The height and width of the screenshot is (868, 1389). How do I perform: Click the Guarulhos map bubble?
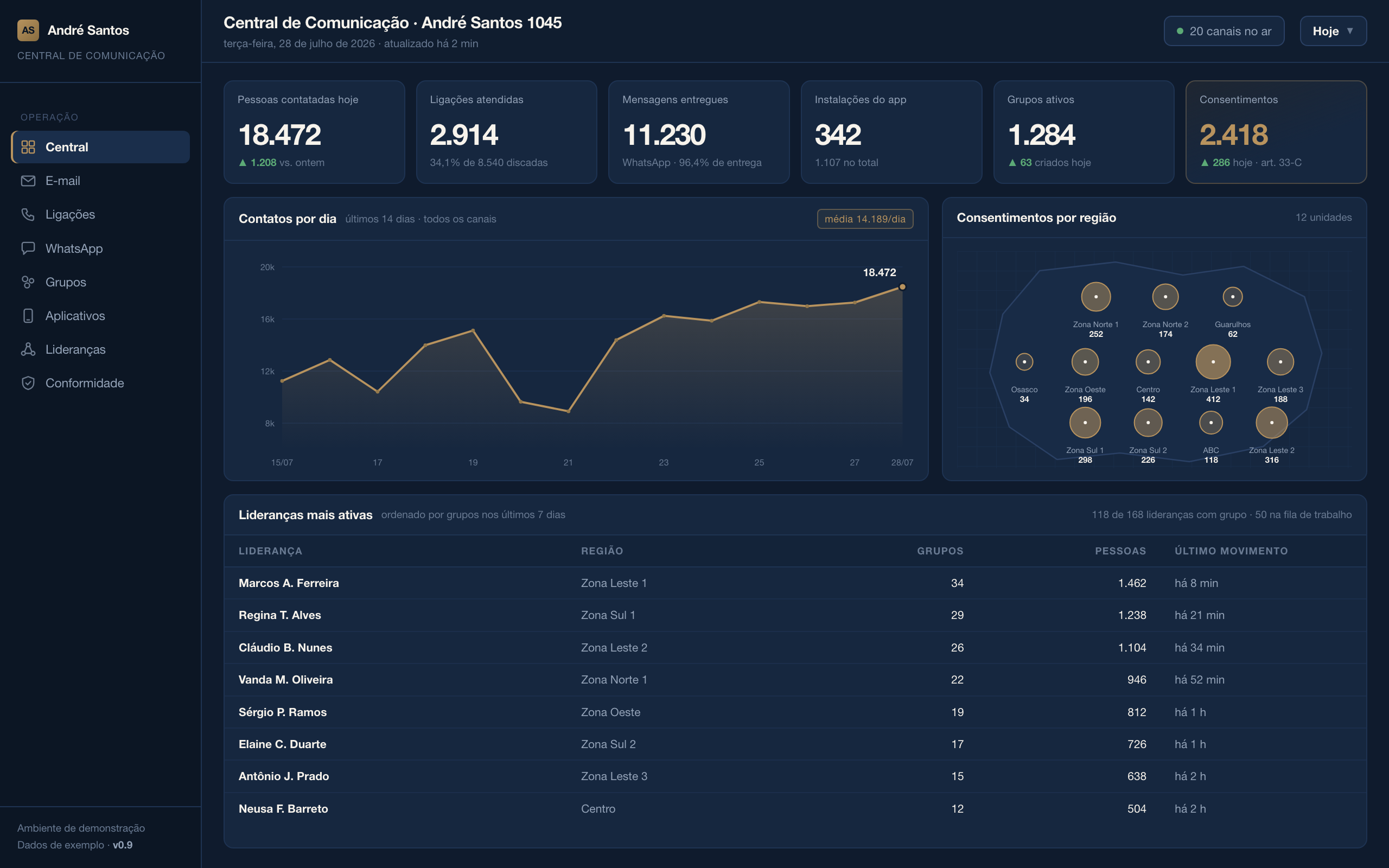(1232, 297)
